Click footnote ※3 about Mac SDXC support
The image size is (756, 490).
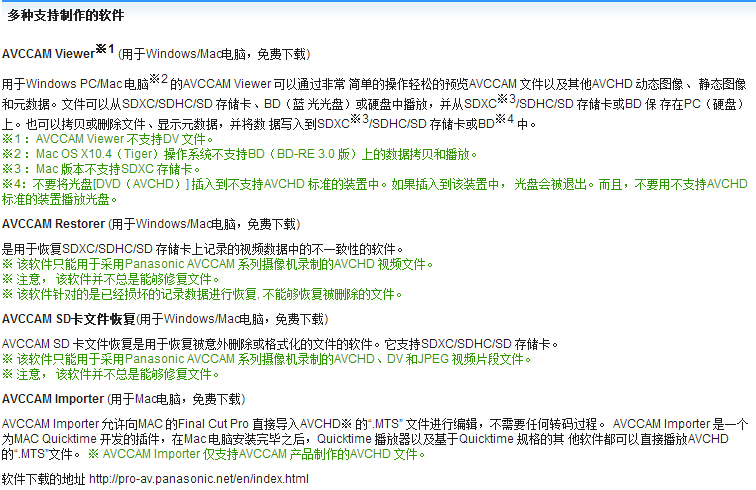[x=110, y=169]
